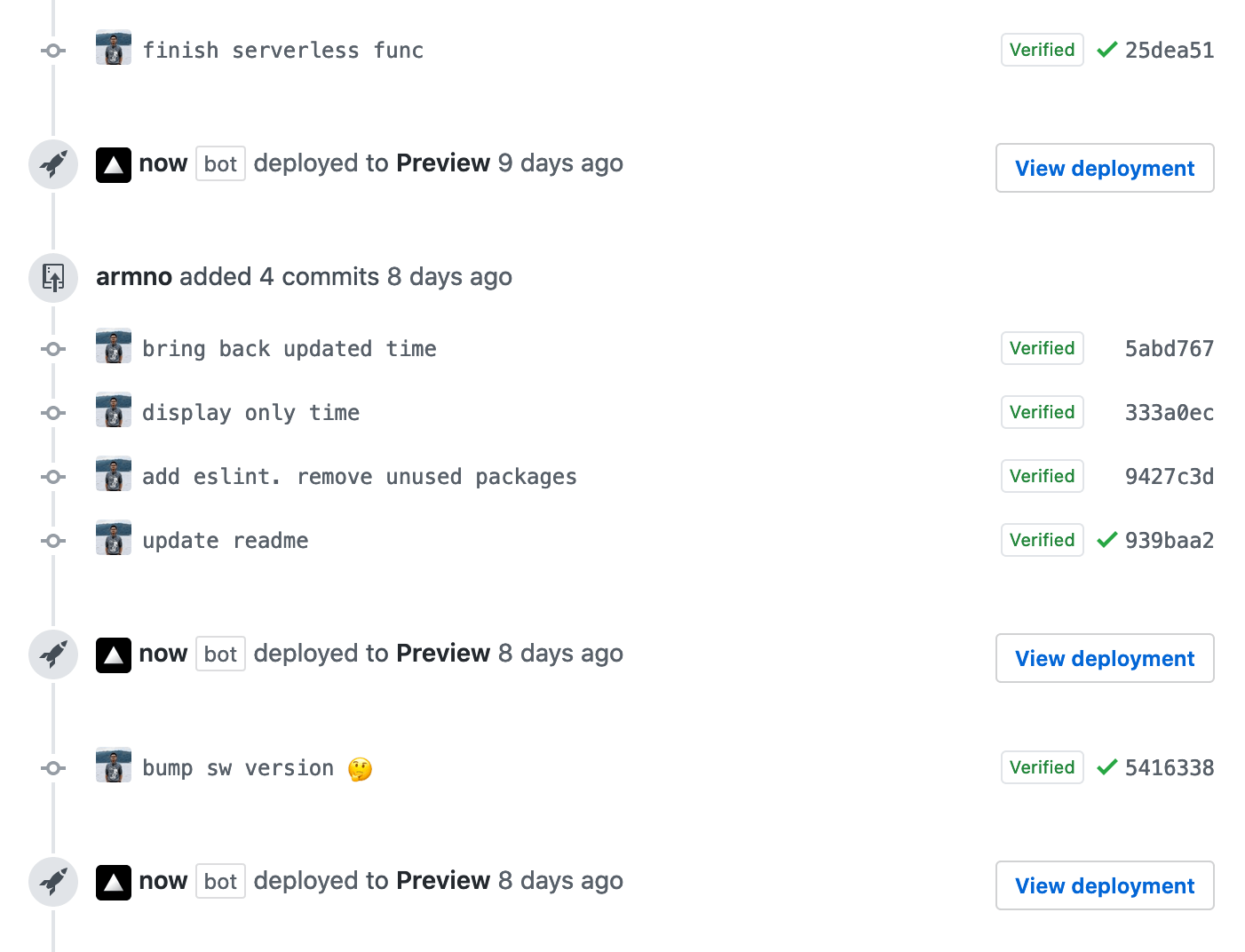Open View deployment for 9 days ago preview
Viewport: 1245px width, 952px height.
point(1105,168)
